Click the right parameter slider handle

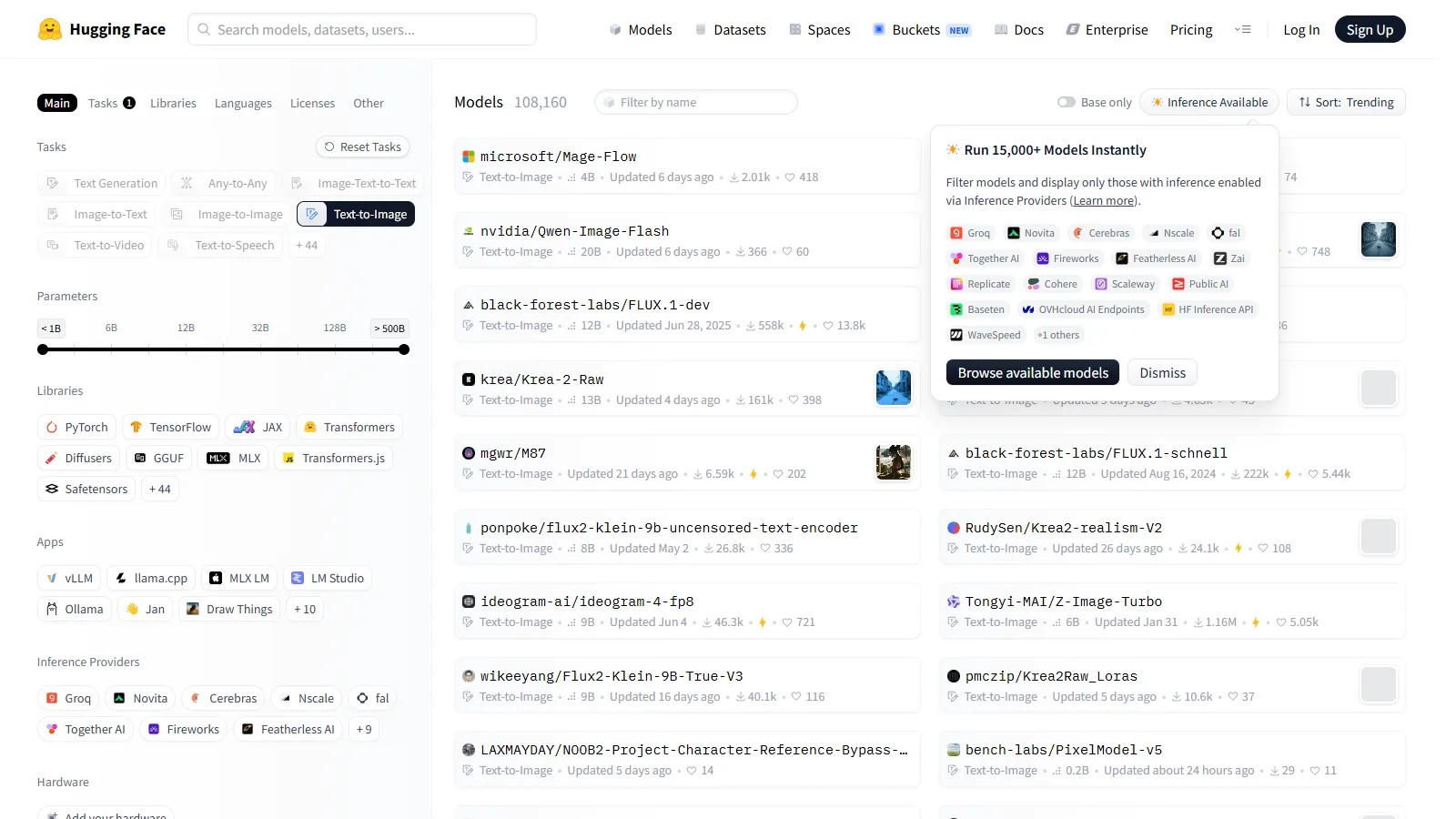pos(404,349)
